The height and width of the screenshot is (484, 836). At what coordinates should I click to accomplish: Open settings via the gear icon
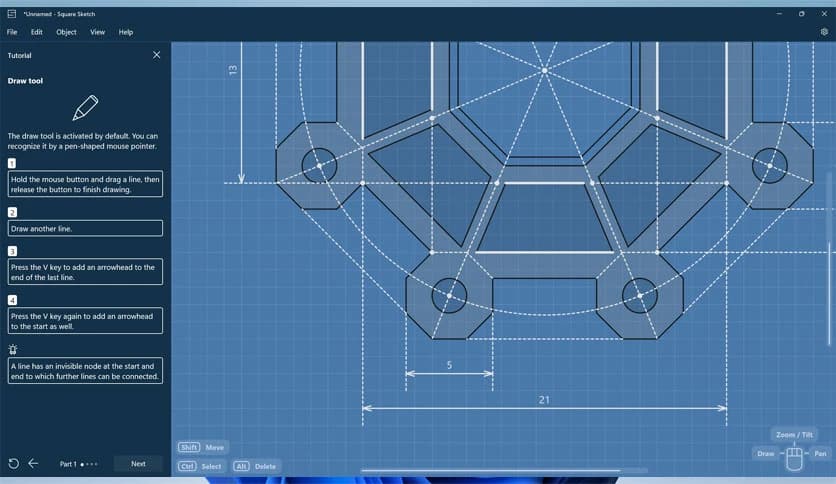coord(824,32)
